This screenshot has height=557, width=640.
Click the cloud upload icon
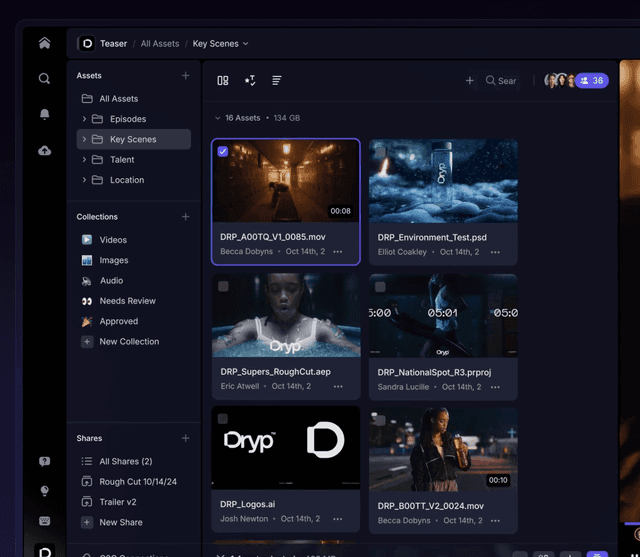coord(44,150)
